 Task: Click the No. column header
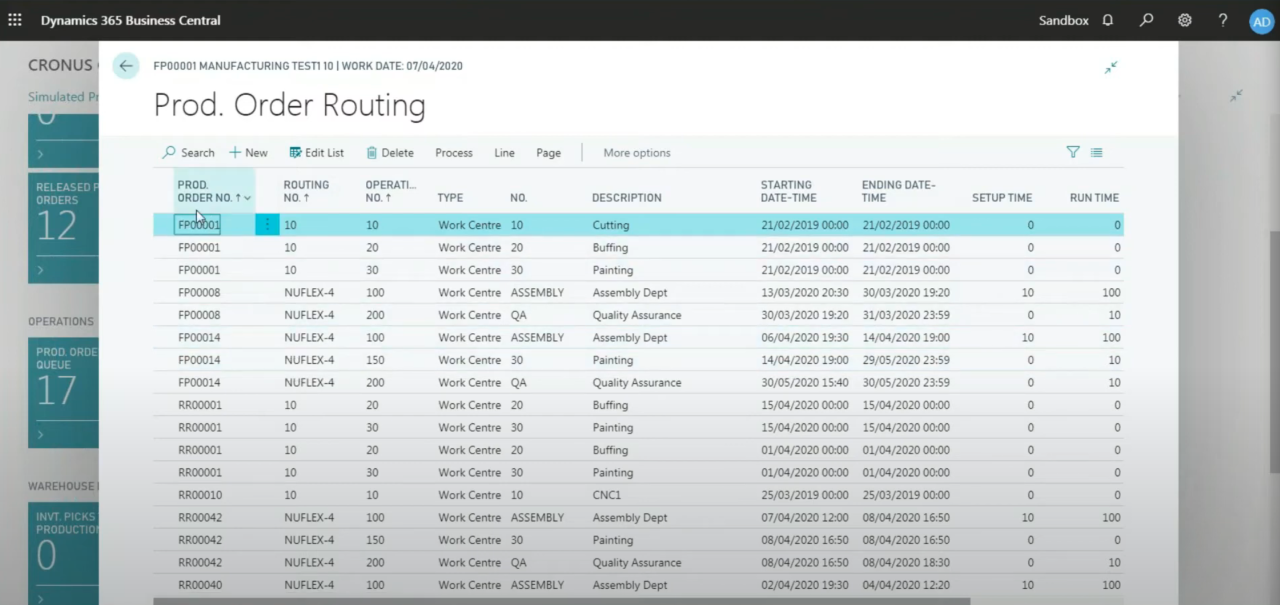coord(518,198)
